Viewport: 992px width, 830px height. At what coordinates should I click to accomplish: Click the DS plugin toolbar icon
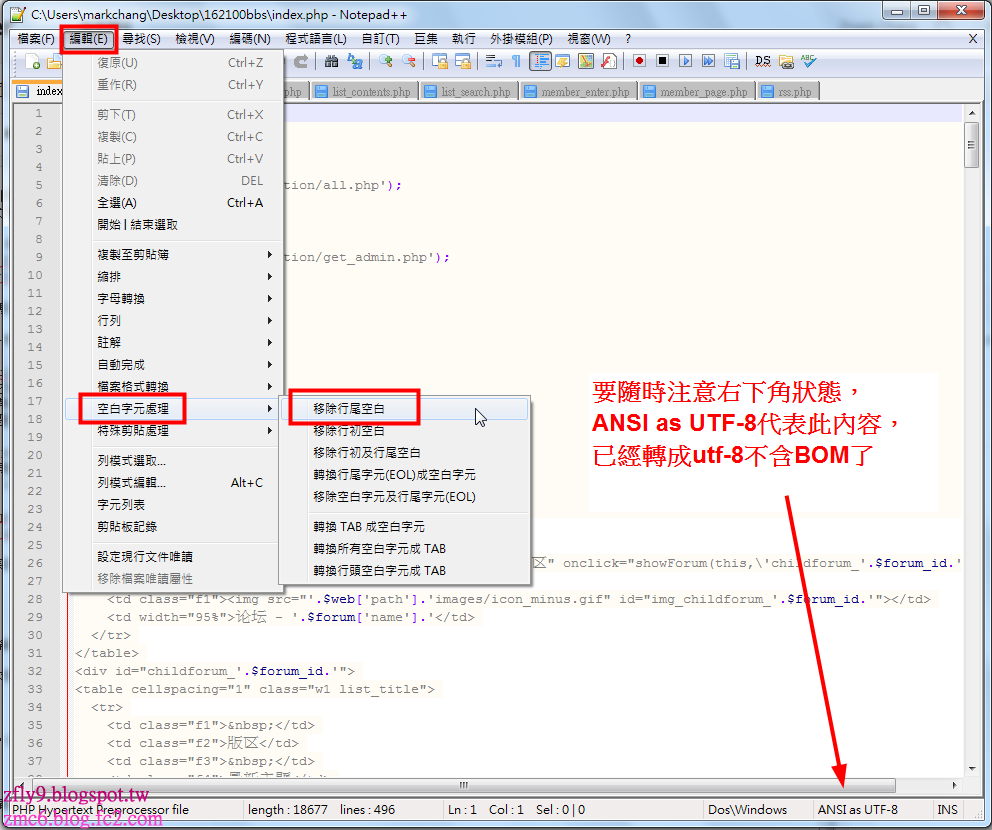[763, 61]
